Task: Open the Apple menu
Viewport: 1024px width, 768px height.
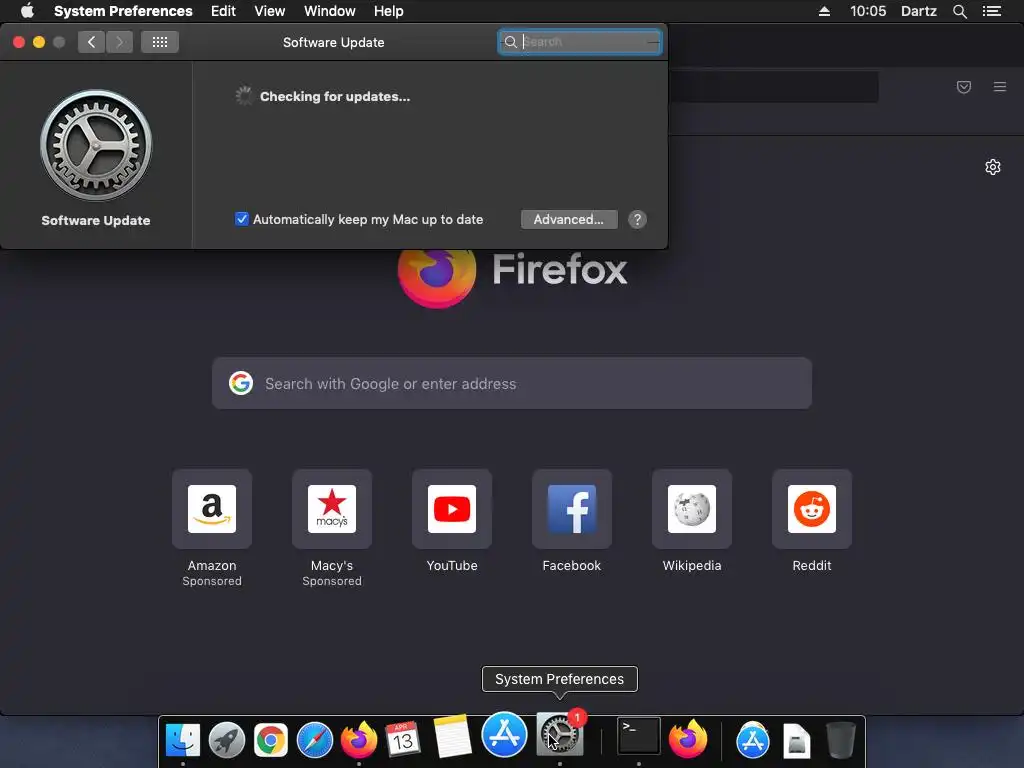Action: [27, 11]
